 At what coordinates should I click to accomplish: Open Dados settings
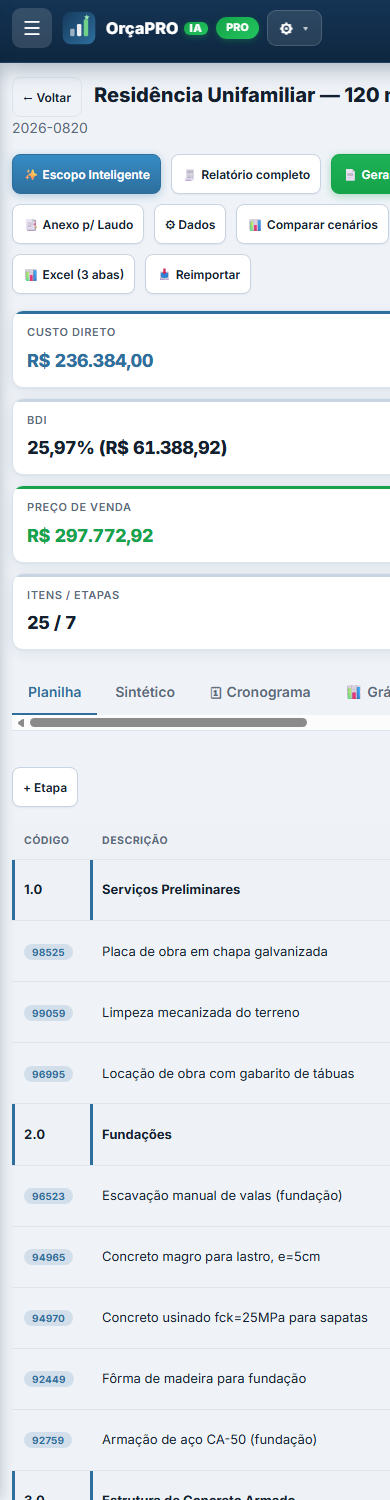tap(190, 225)
